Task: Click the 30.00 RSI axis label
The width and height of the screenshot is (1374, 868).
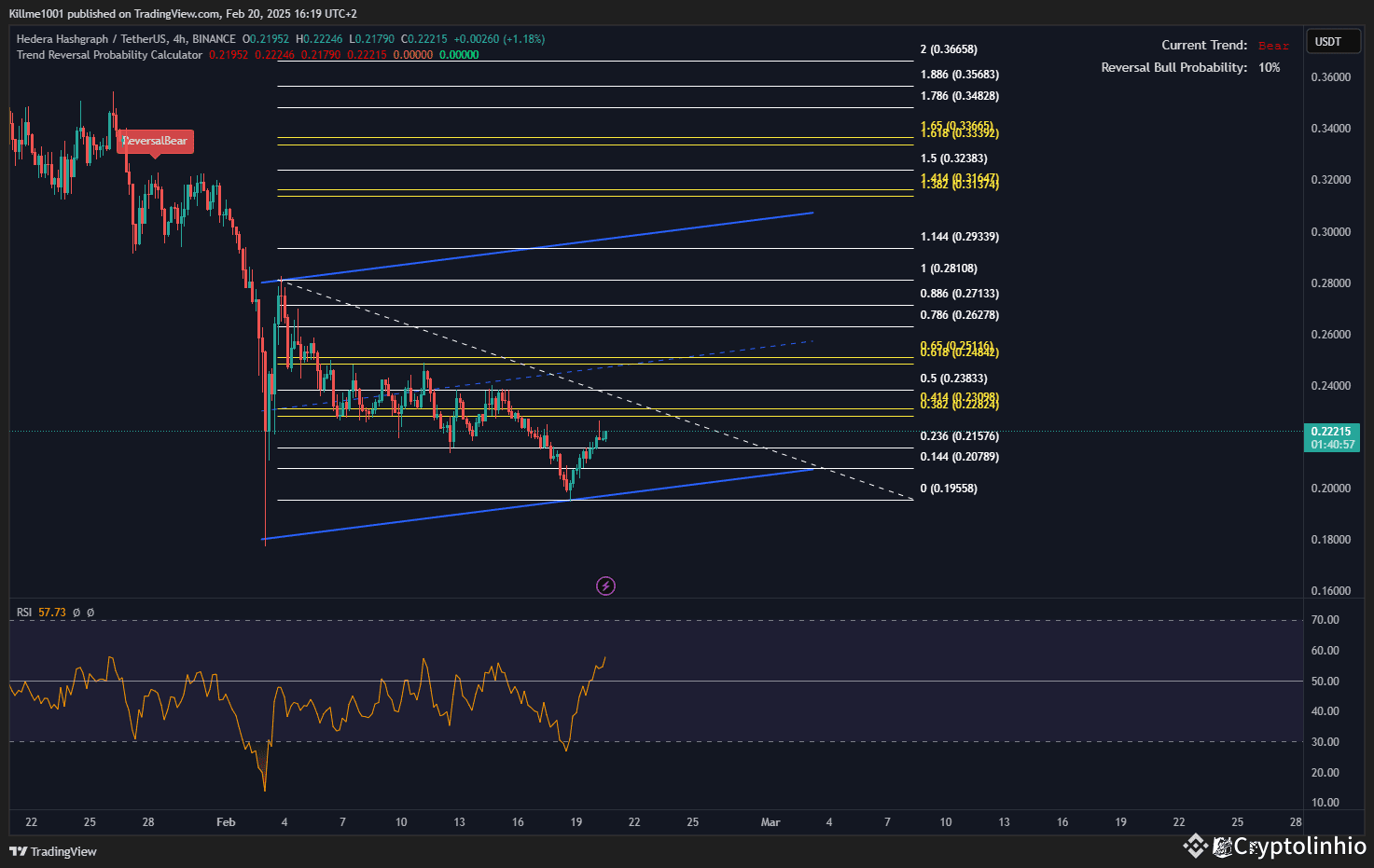Action: pos(1325,742)
